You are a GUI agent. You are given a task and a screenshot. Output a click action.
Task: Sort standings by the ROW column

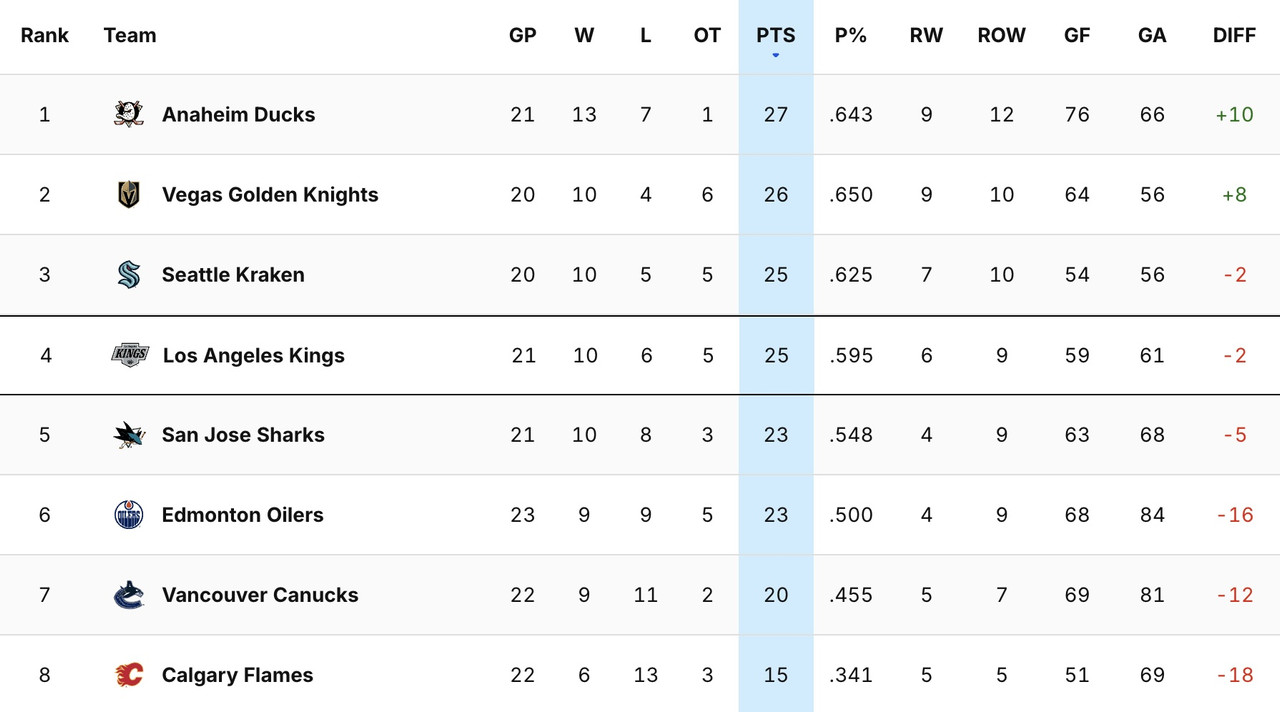[x=1001, y=35]
